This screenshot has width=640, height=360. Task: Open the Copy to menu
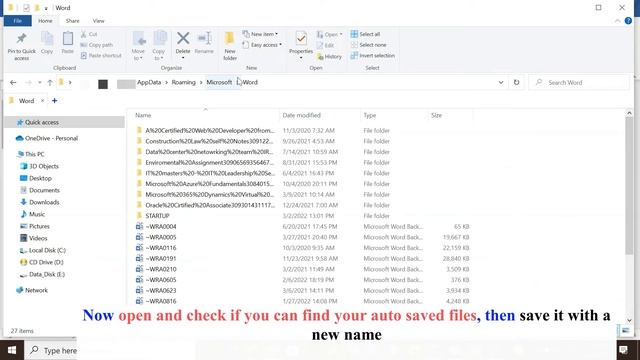click(159, 46)
